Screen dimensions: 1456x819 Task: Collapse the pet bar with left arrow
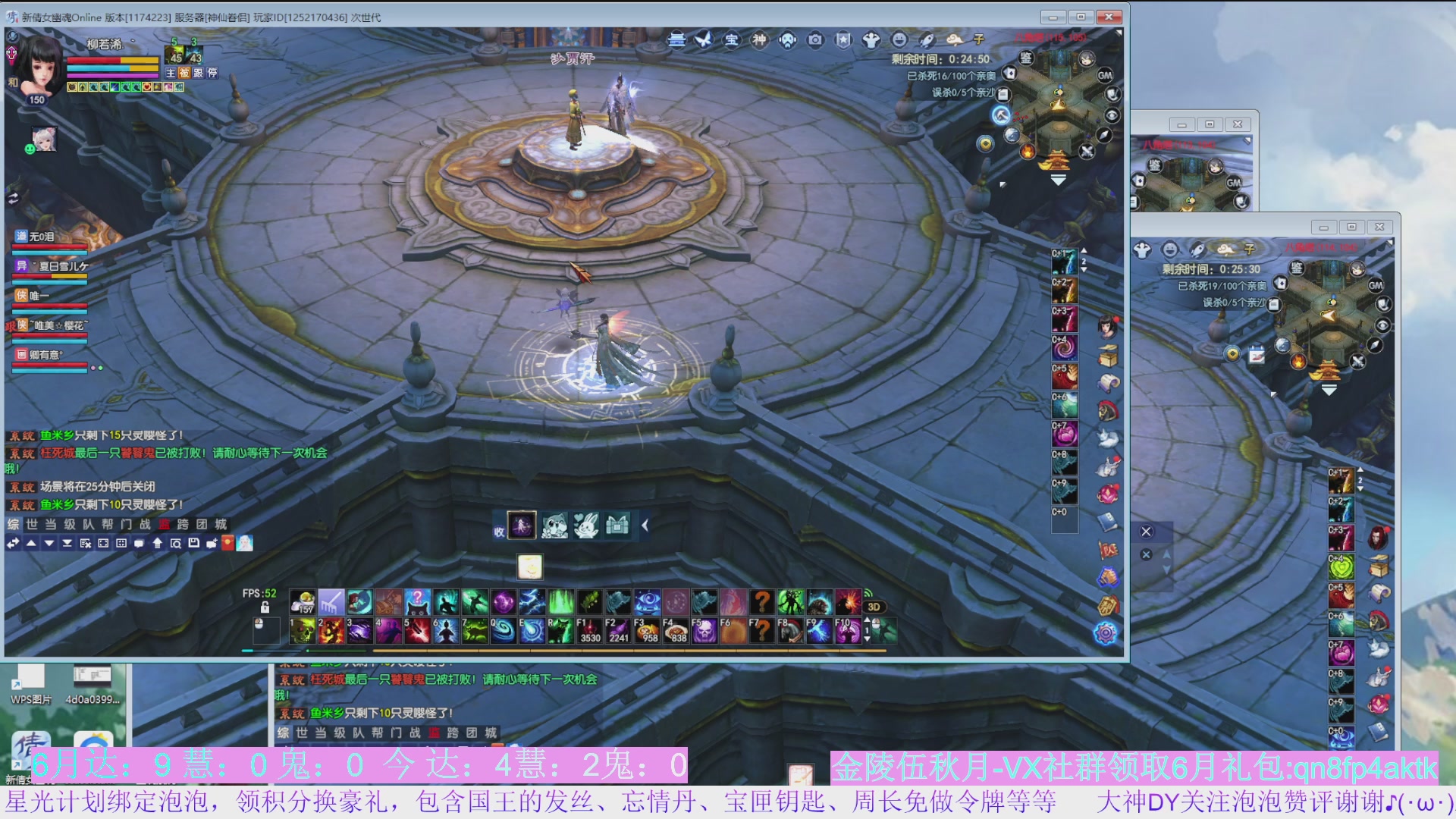645,525
